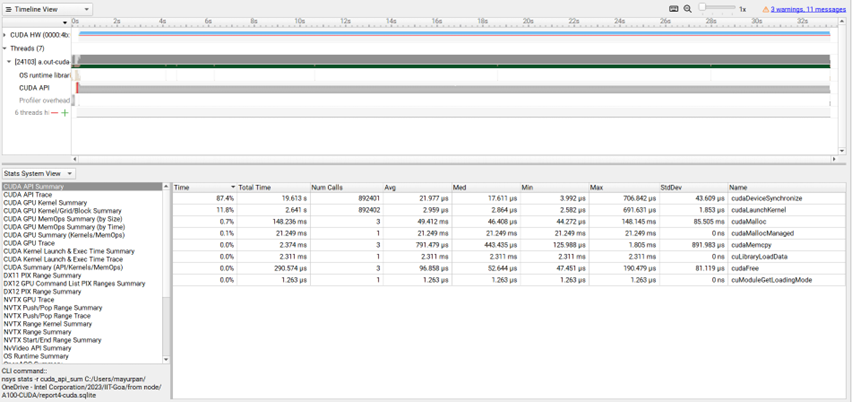Collapse the [24103] a.out-cuda process row
The width and height of the screenshot is (852, 402).
[x=9, y=61]
